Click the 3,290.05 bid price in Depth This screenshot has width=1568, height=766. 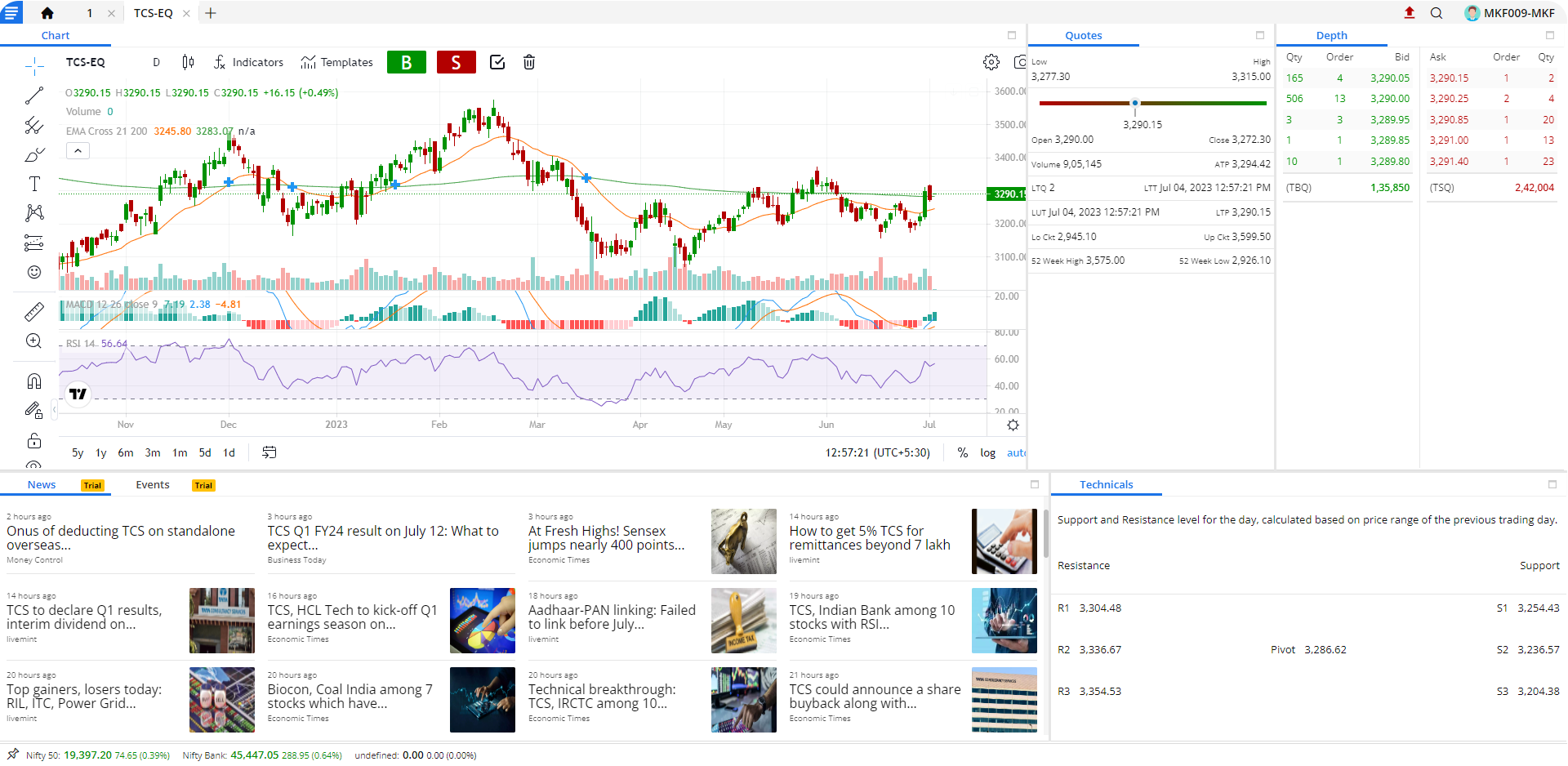pyautogui.click(x=1390, y=78)
